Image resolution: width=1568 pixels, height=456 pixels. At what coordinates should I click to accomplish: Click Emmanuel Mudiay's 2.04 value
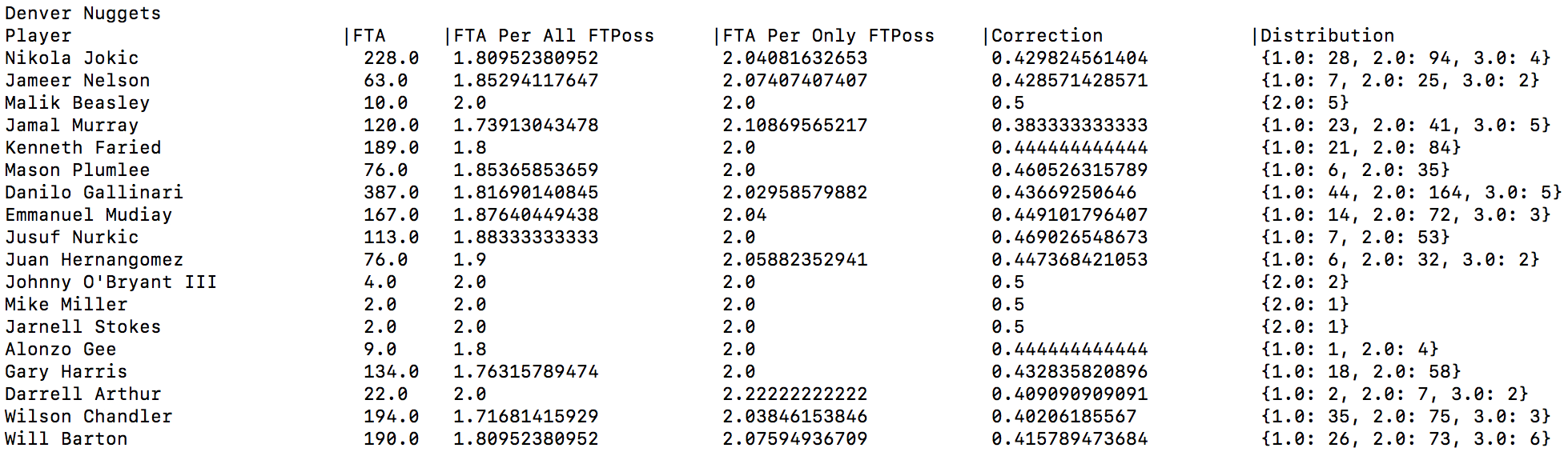(x=744, y=215)
